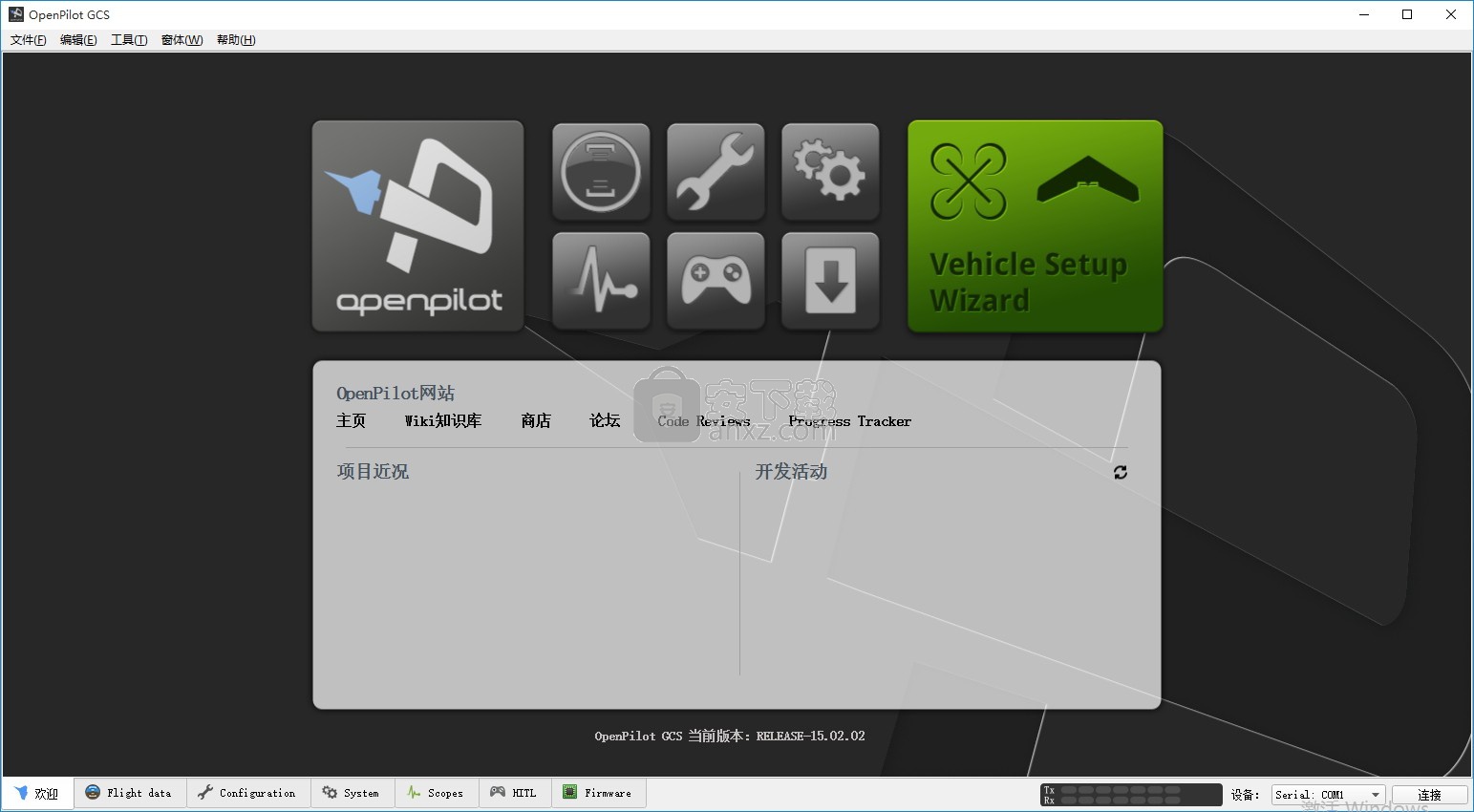Open the 帮助(H) menu
The image size is (1474, 812).
[236, 40]
